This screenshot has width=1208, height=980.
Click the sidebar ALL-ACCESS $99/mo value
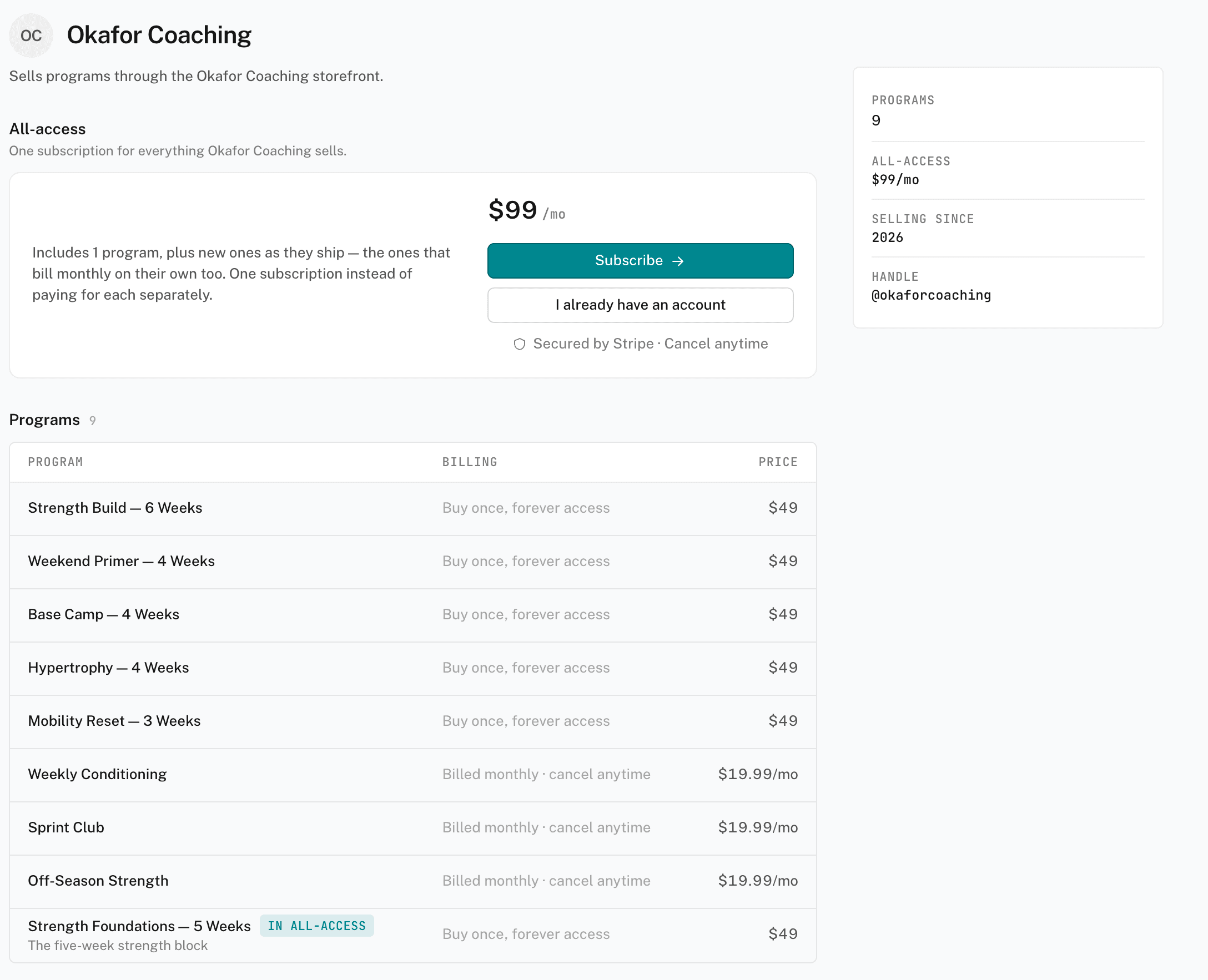pos(895,179)
